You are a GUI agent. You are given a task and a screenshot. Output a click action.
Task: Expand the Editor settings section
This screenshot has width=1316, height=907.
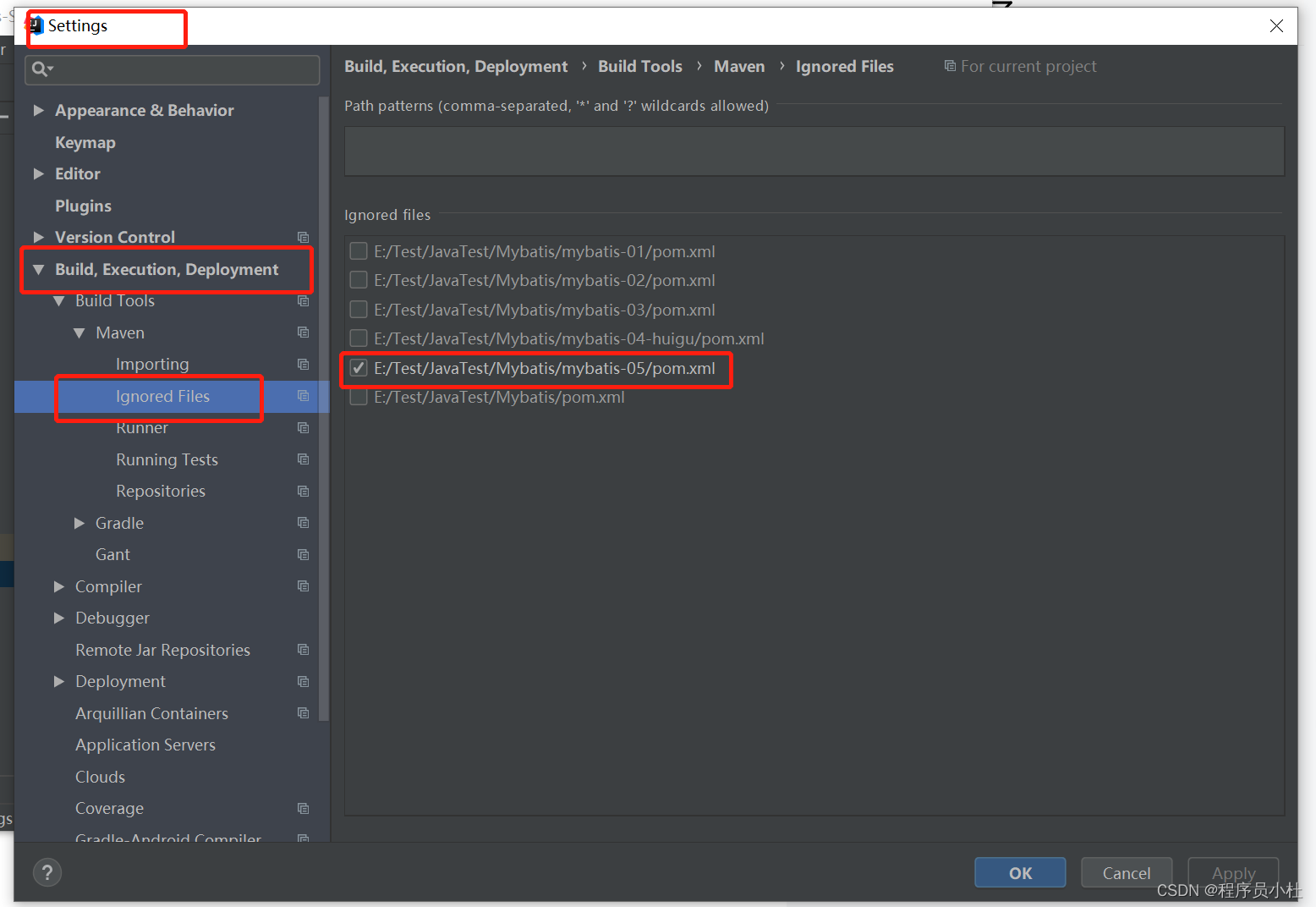click(x=39, y=173)
